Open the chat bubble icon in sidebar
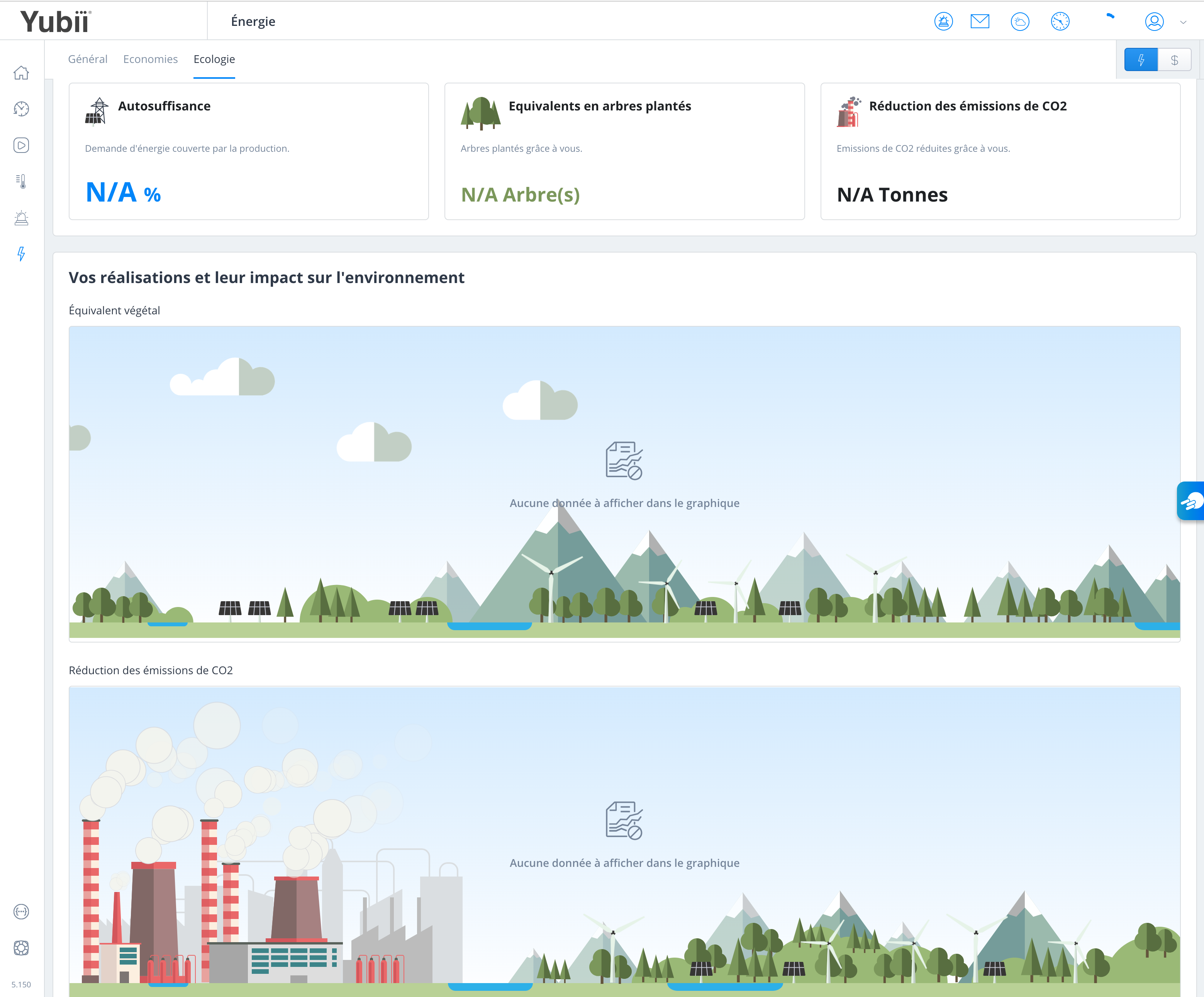 (21, 912)
